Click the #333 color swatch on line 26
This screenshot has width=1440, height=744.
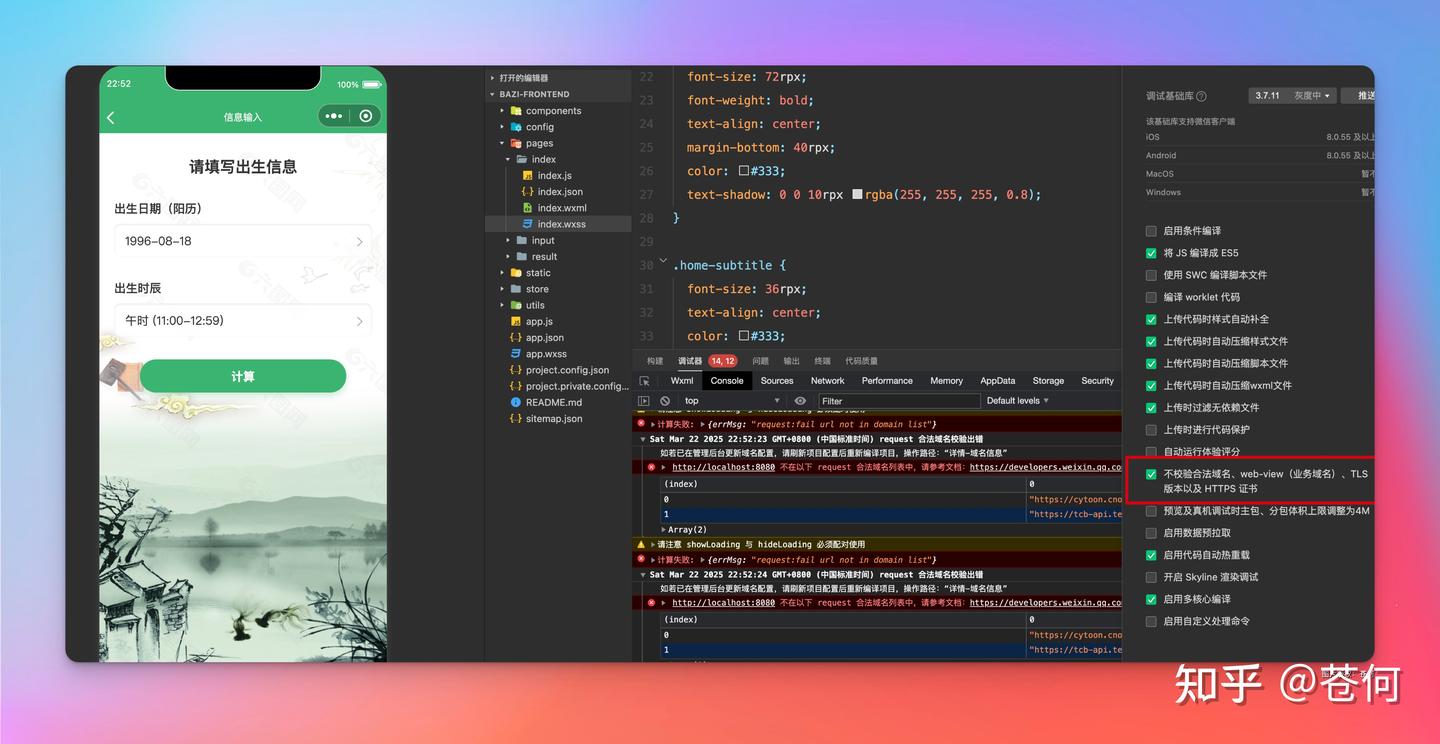[744, 171]
